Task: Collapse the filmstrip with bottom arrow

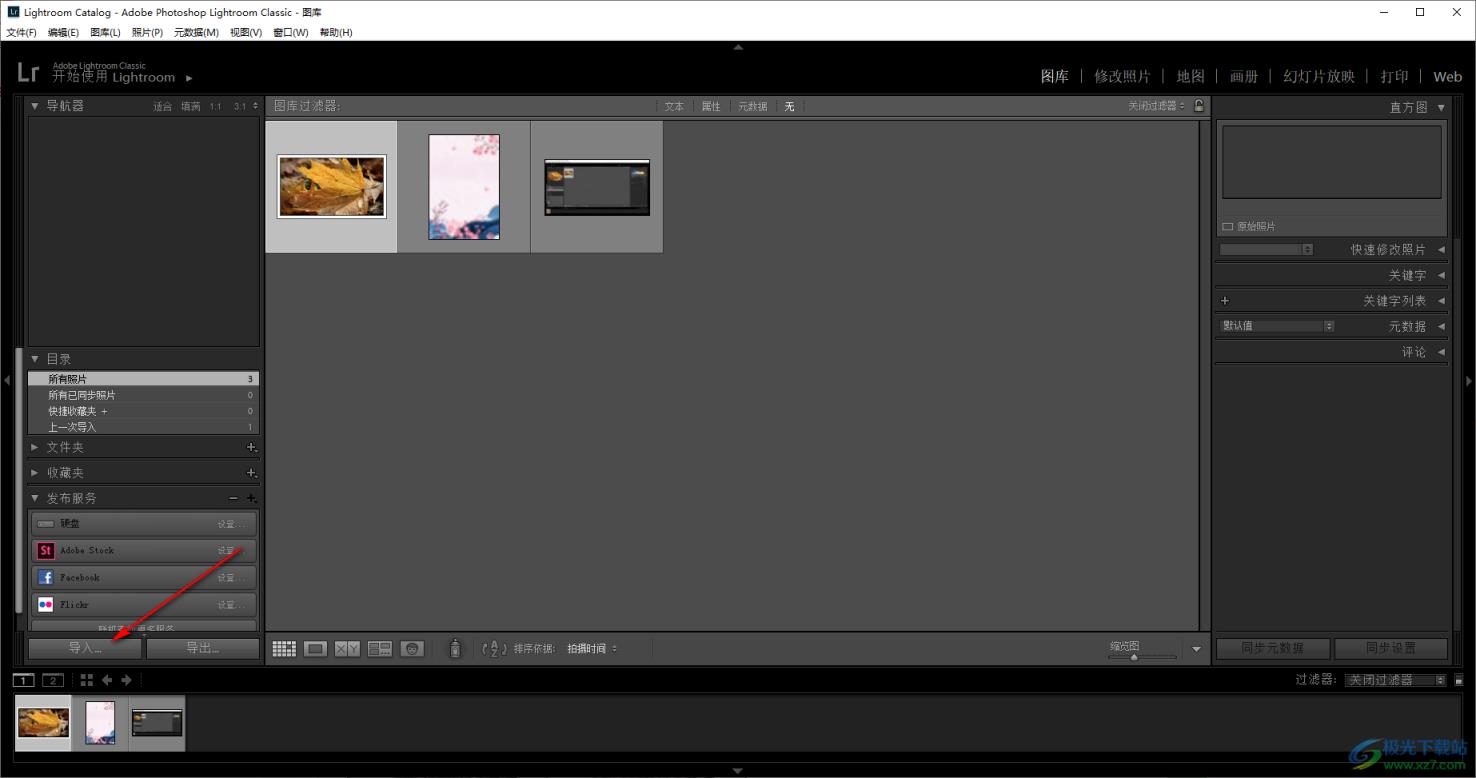Action: tap(738, 771)
